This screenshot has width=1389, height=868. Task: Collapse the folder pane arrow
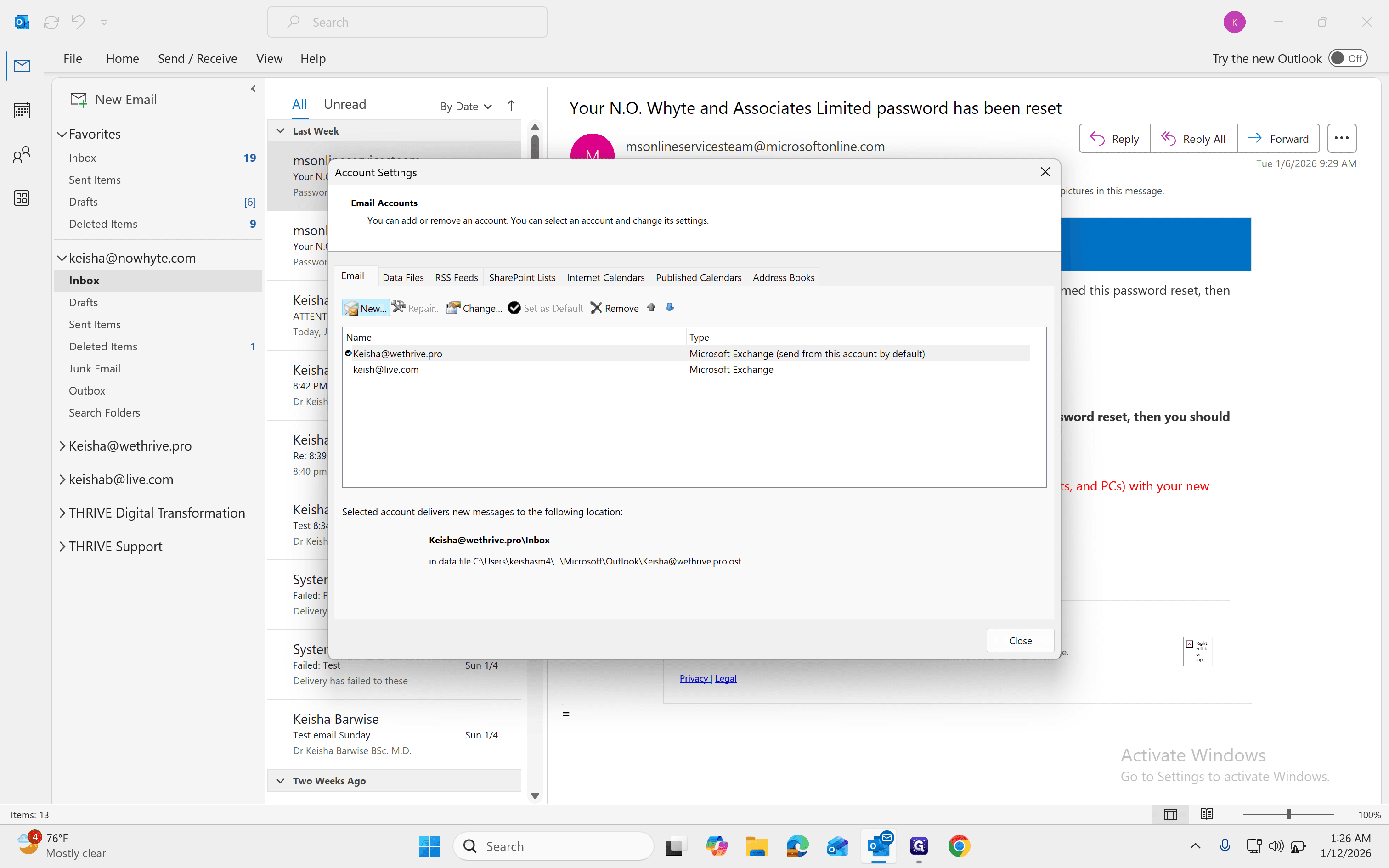point(253,89)
